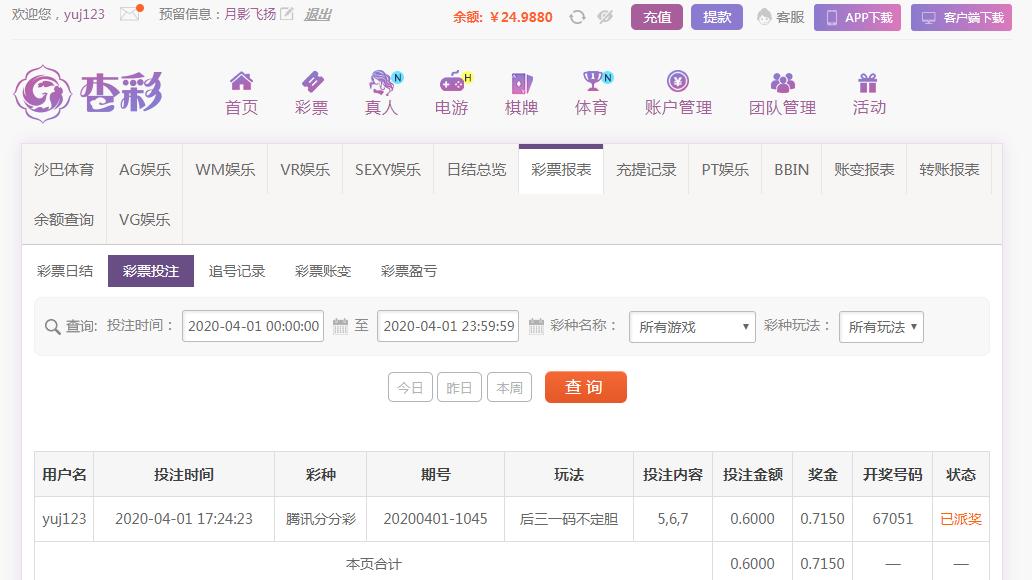Refresh the balance amount icon
This screenshot has height=580, width=1032.
577,17
